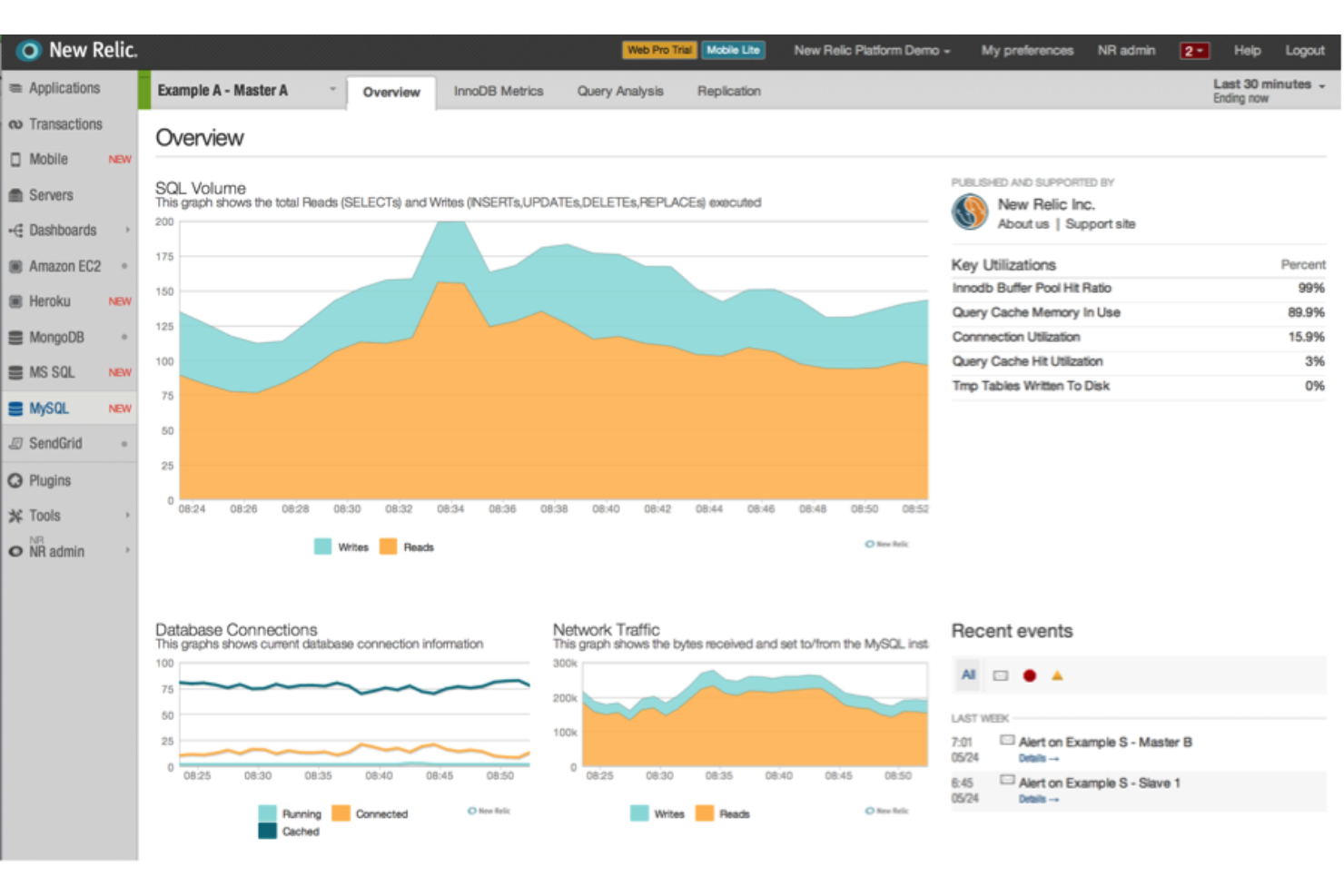1344x896 pixels.
Task: Click event icon for Example S - Master B
Action: 1007,740
